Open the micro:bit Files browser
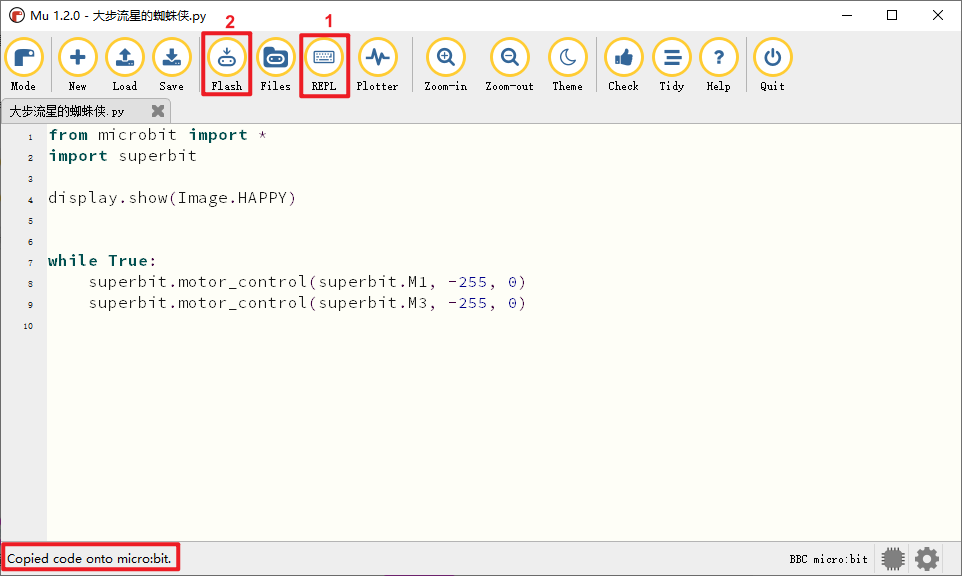Image resolution: width=962 pixels, height=576 pixels. point(275,65)
